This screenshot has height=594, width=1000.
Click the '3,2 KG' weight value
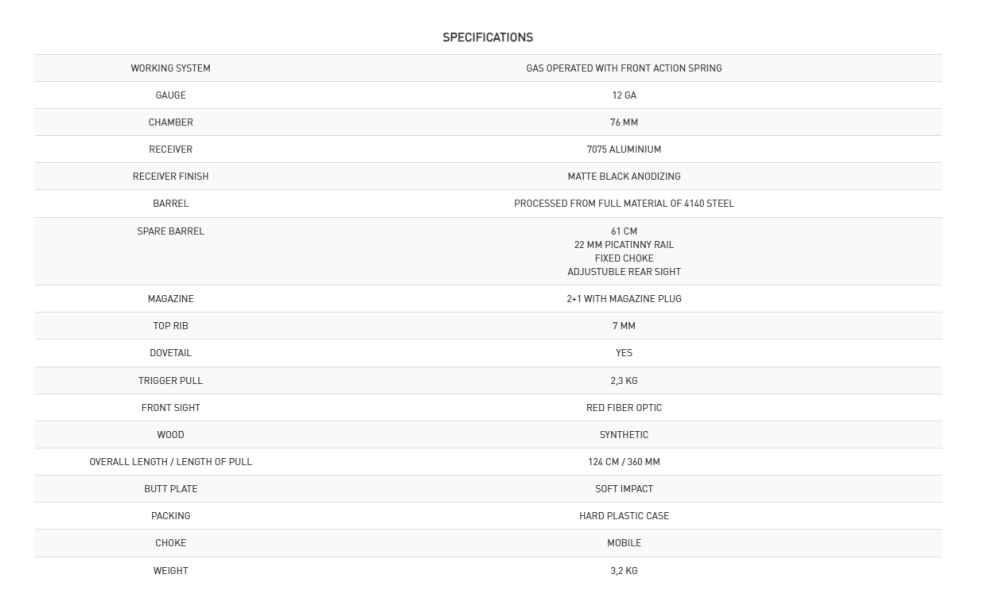tap(624, 570)
